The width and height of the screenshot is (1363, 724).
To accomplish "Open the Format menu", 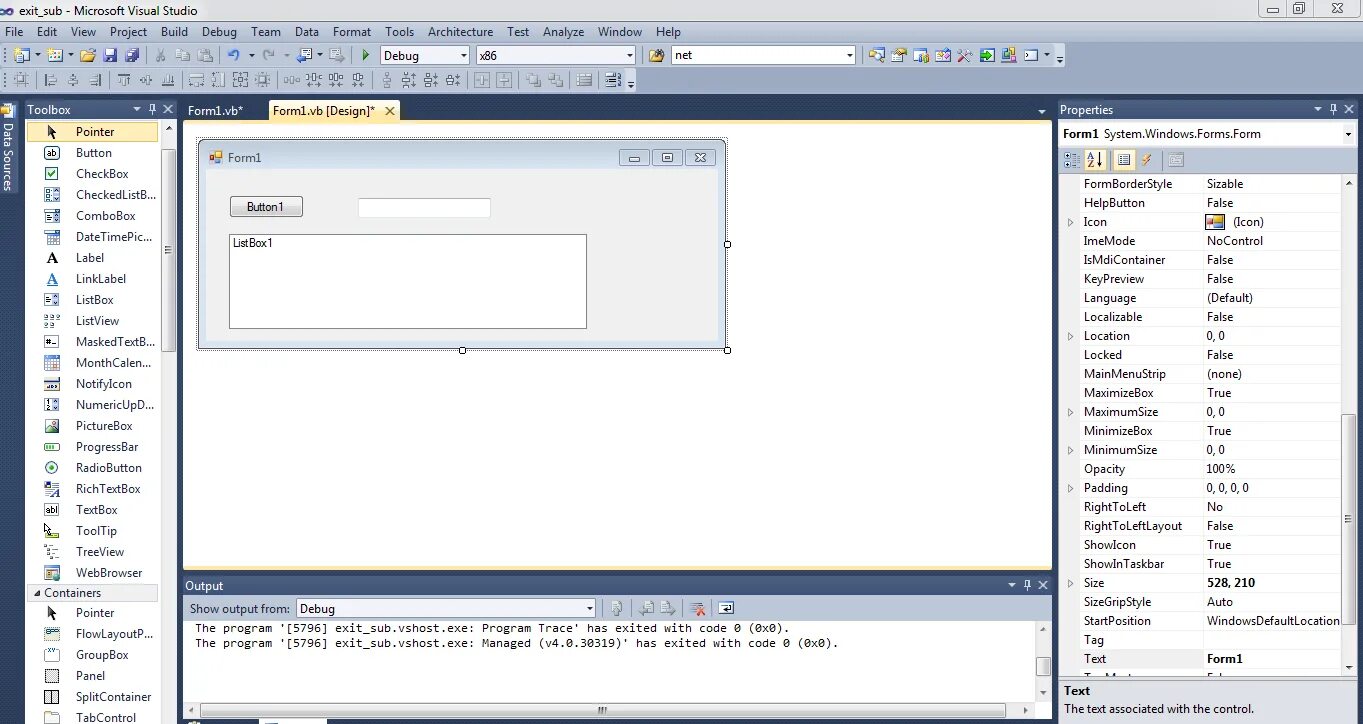I will click(352, 32).
